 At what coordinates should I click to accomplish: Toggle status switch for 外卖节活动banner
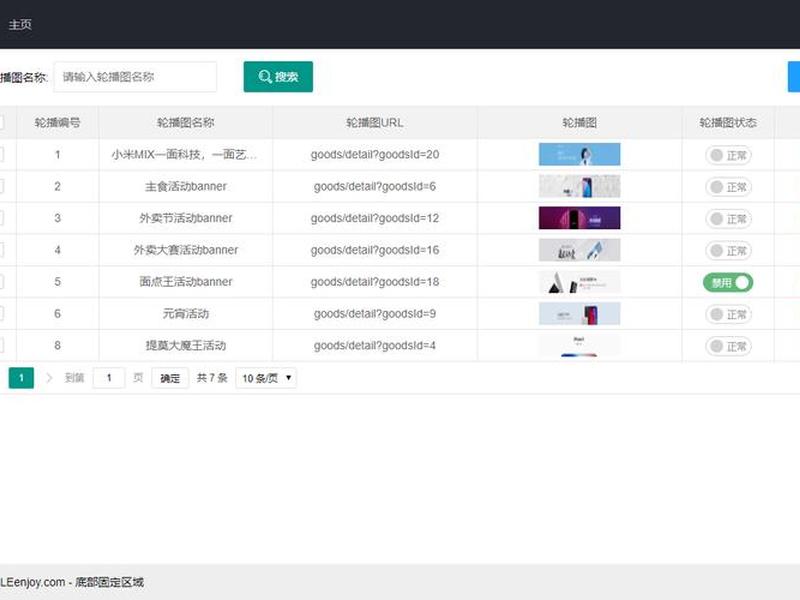(x=728, y=219)
